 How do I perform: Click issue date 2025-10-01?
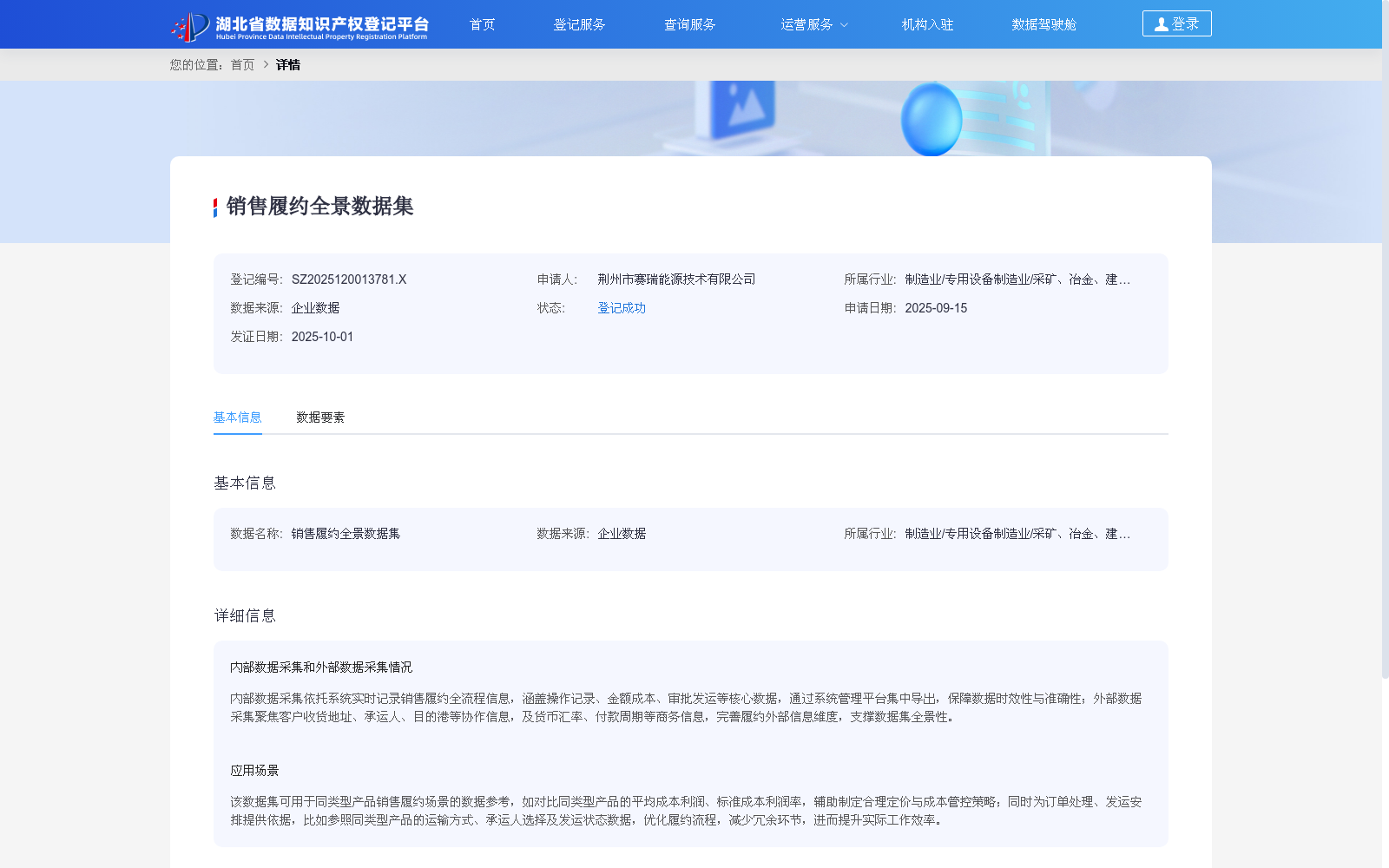click(322, 337)
